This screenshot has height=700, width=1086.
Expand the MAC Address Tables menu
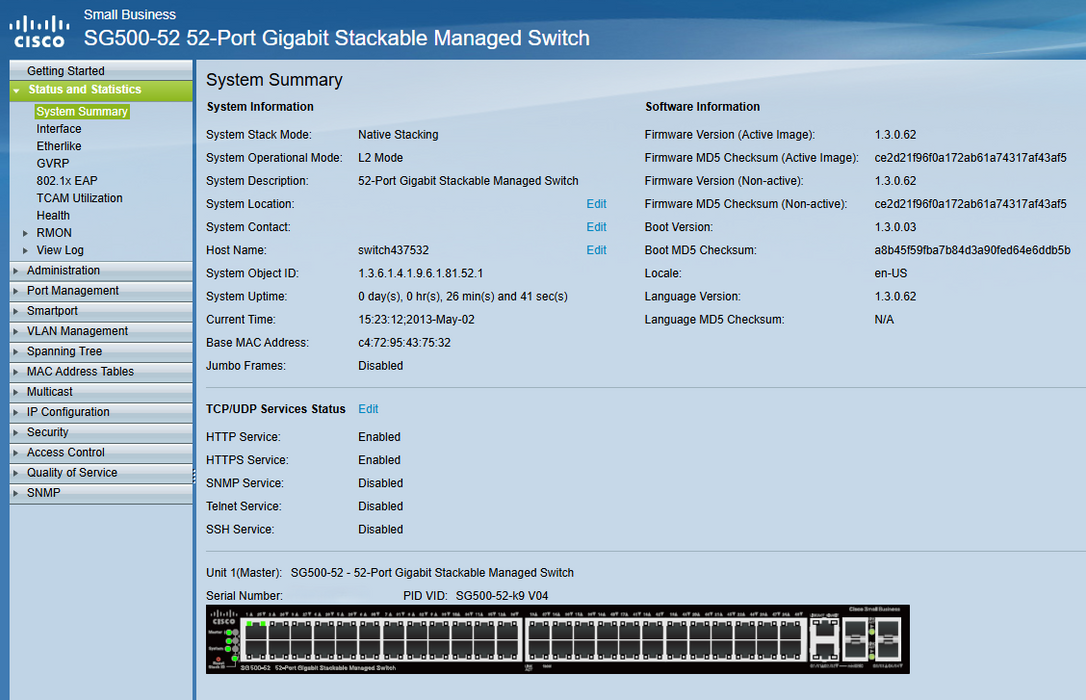pos(100,371)
